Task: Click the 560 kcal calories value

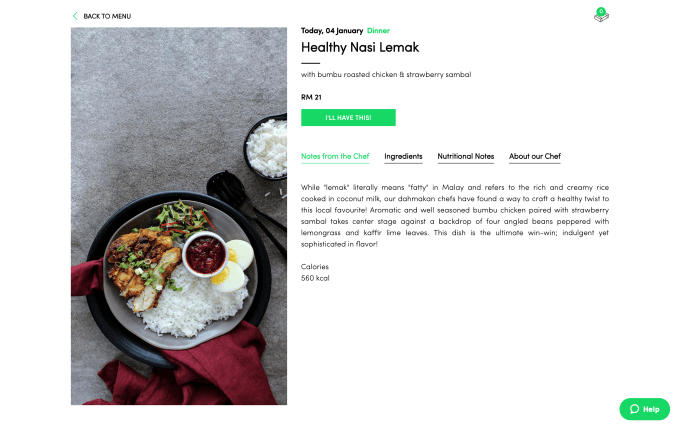Action: pyautogui.click(x=315, y=278)
